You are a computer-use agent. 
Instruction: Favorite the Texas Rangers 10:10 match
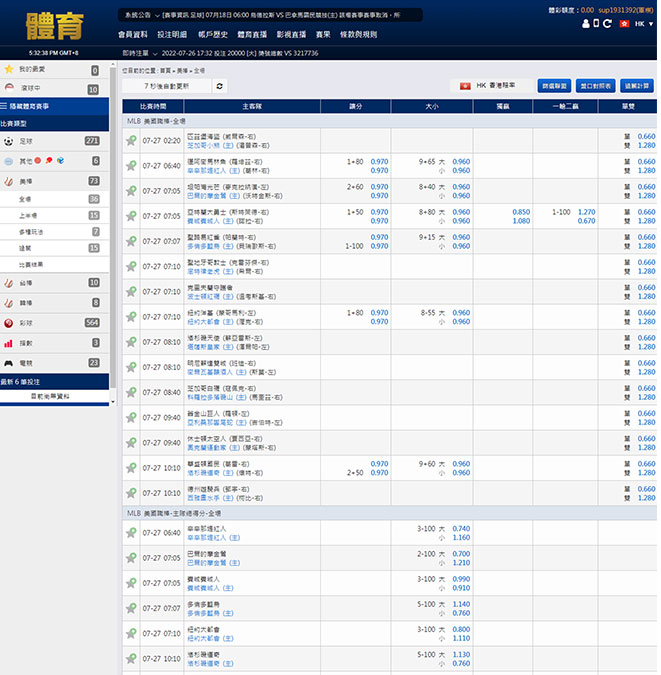click(131, 493)
